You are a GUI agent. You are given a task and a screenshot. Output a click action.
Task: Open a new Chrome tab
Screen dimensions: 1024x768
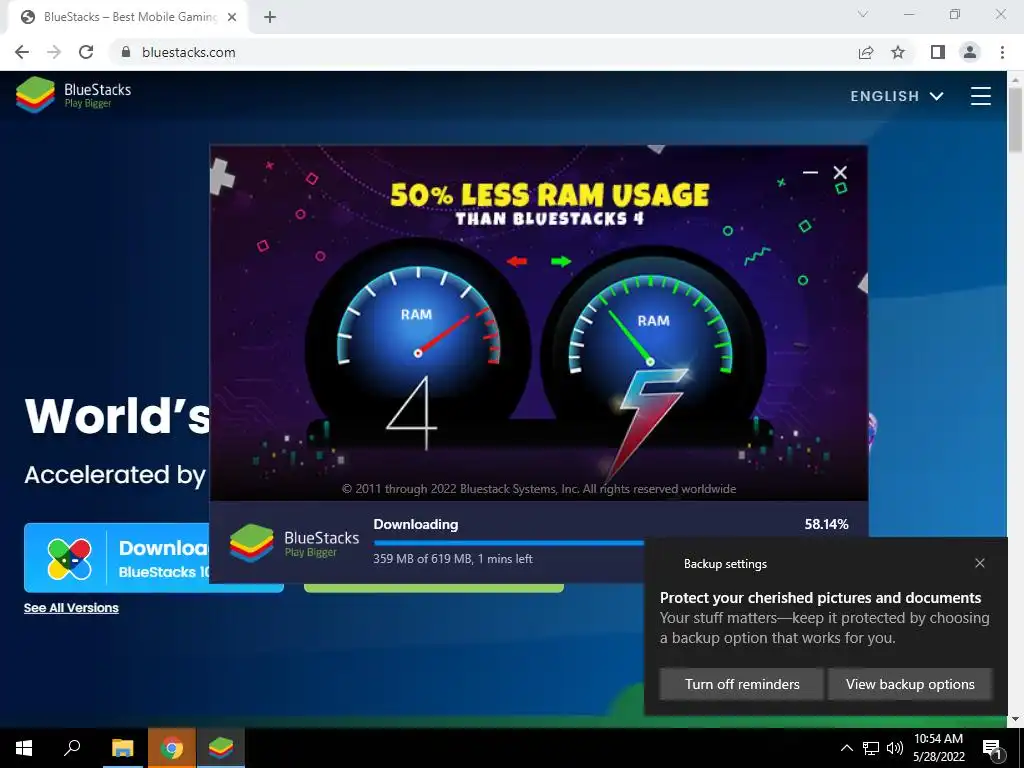(x=270, y=17)
